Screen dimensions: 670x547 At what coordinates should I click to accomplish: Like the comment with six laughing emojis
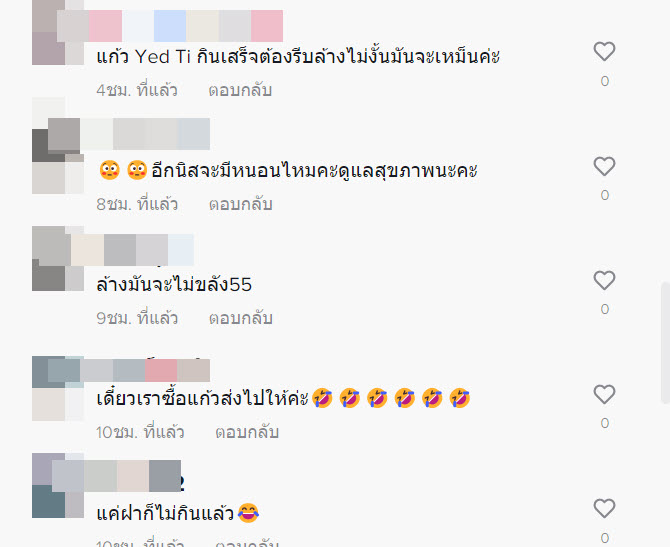(x=604, y=394)
